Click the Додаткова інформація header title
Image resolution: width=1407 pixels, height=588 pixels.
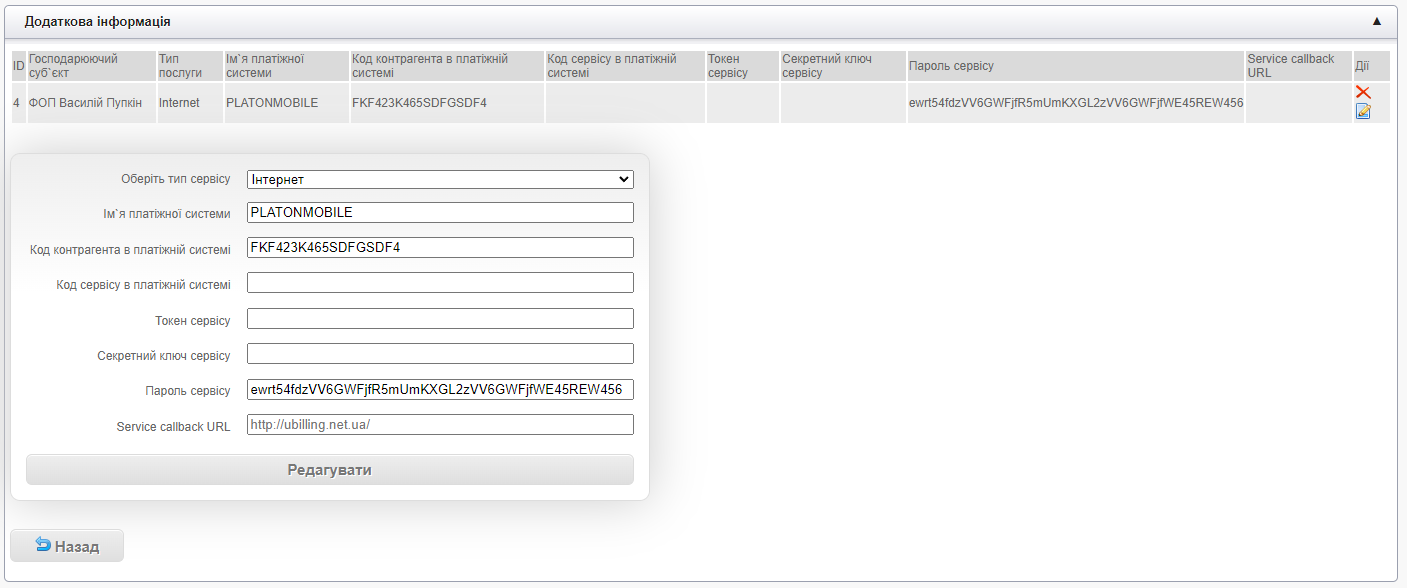(97, 21)
